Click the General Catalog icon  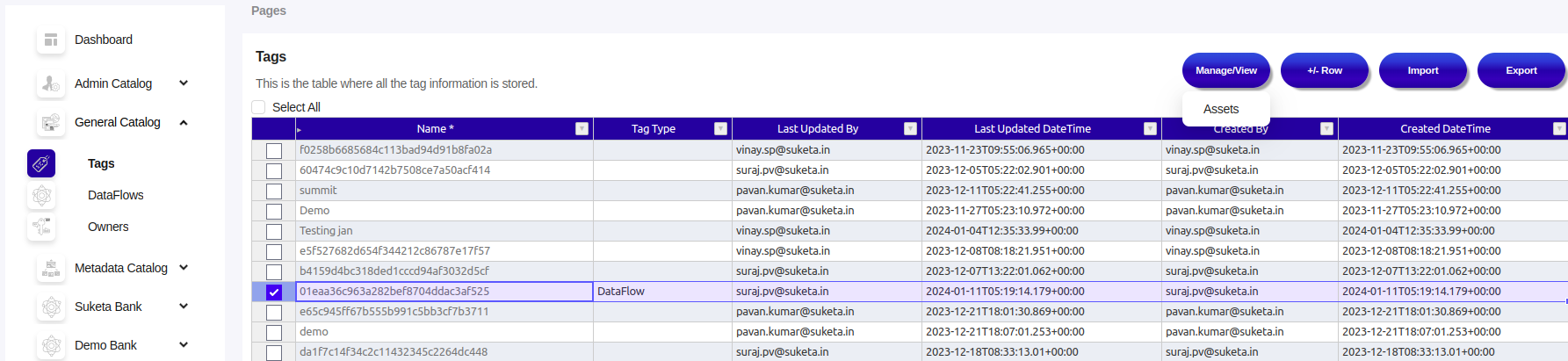pos(51,123)
